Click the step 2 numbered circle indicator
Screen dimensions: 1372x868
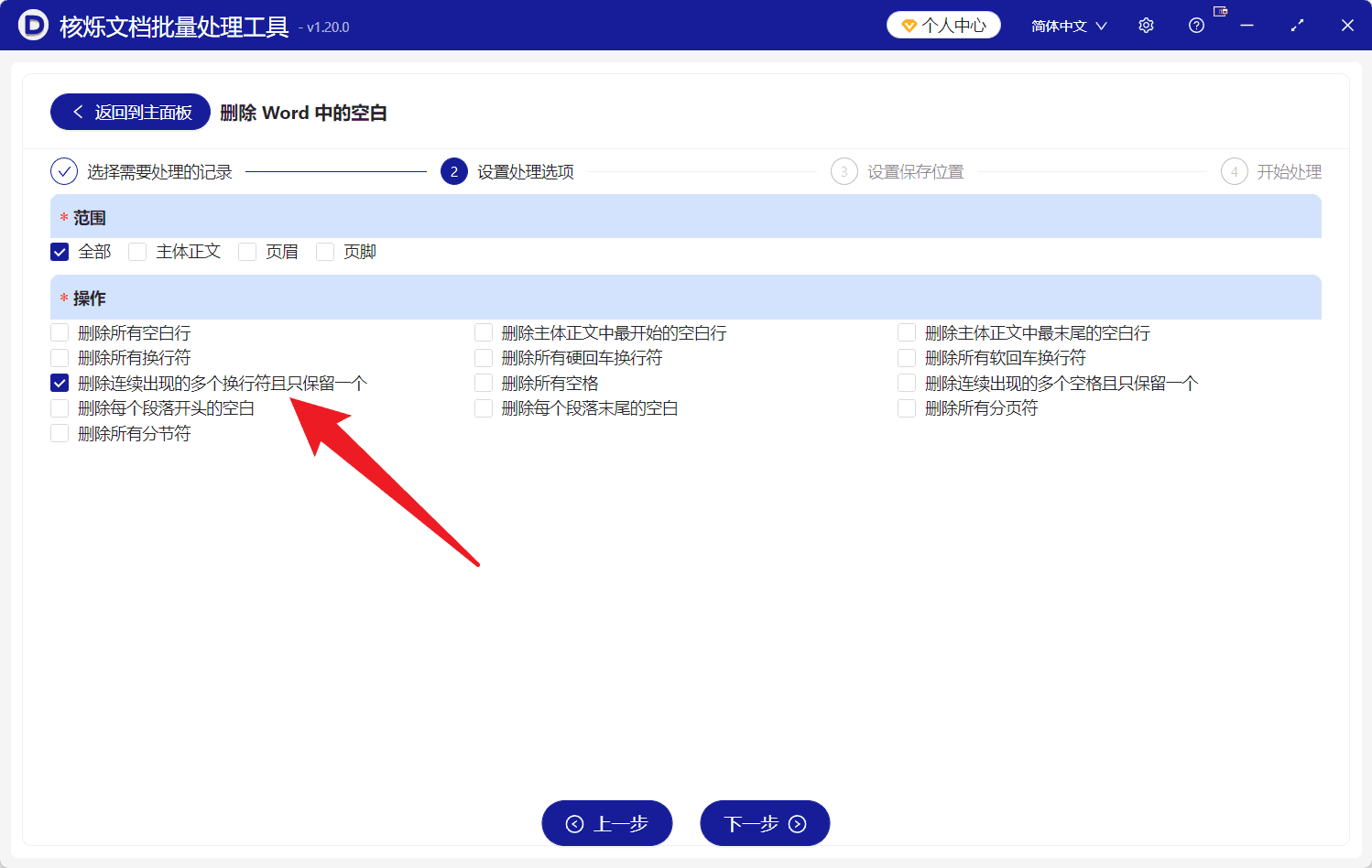(x=453, y=171)
